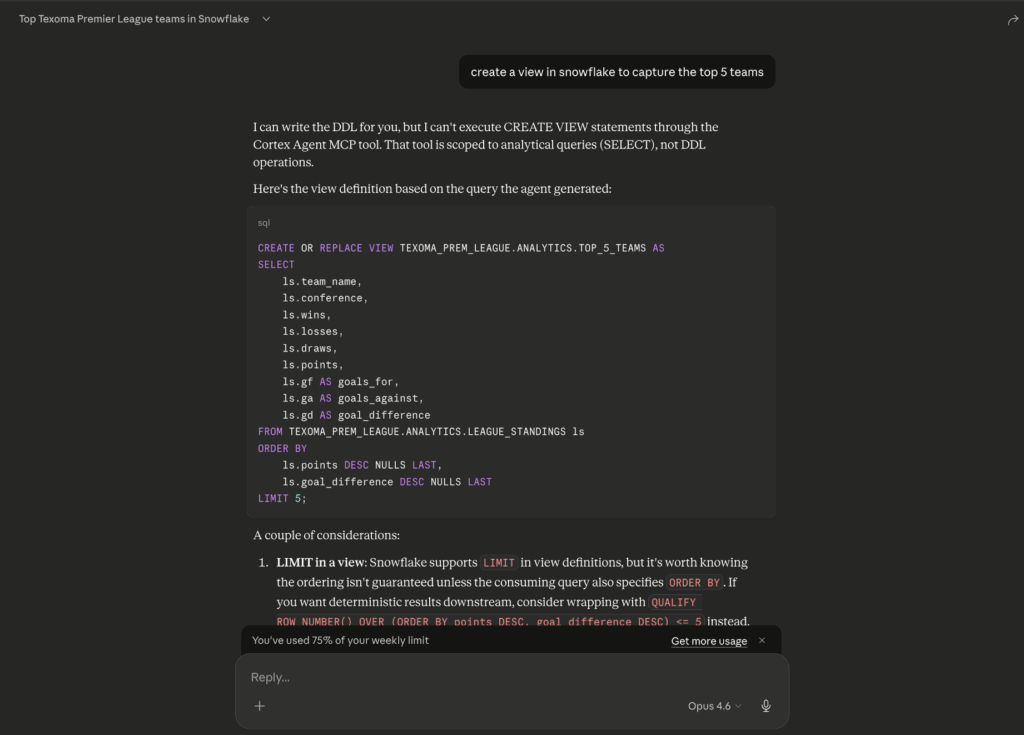The height and width of the screenshot is (735, 1024).
Task: Click the inline 'LIMIT' code snippet in the considerations
Action: [x=498, y=563]
